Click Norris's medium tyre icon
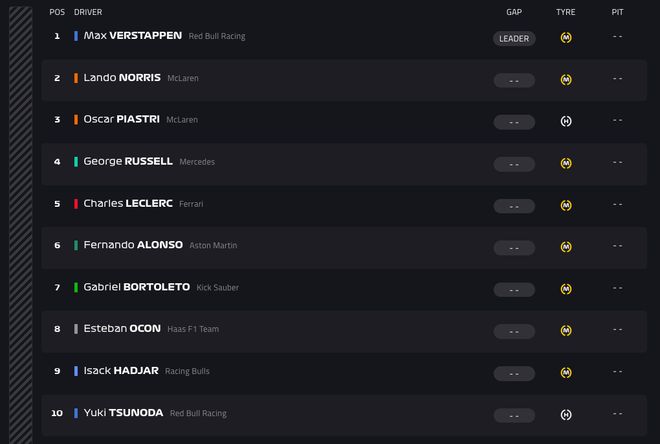Image resolution: width=660 pixels, height=444 pixels. point(566,80)
